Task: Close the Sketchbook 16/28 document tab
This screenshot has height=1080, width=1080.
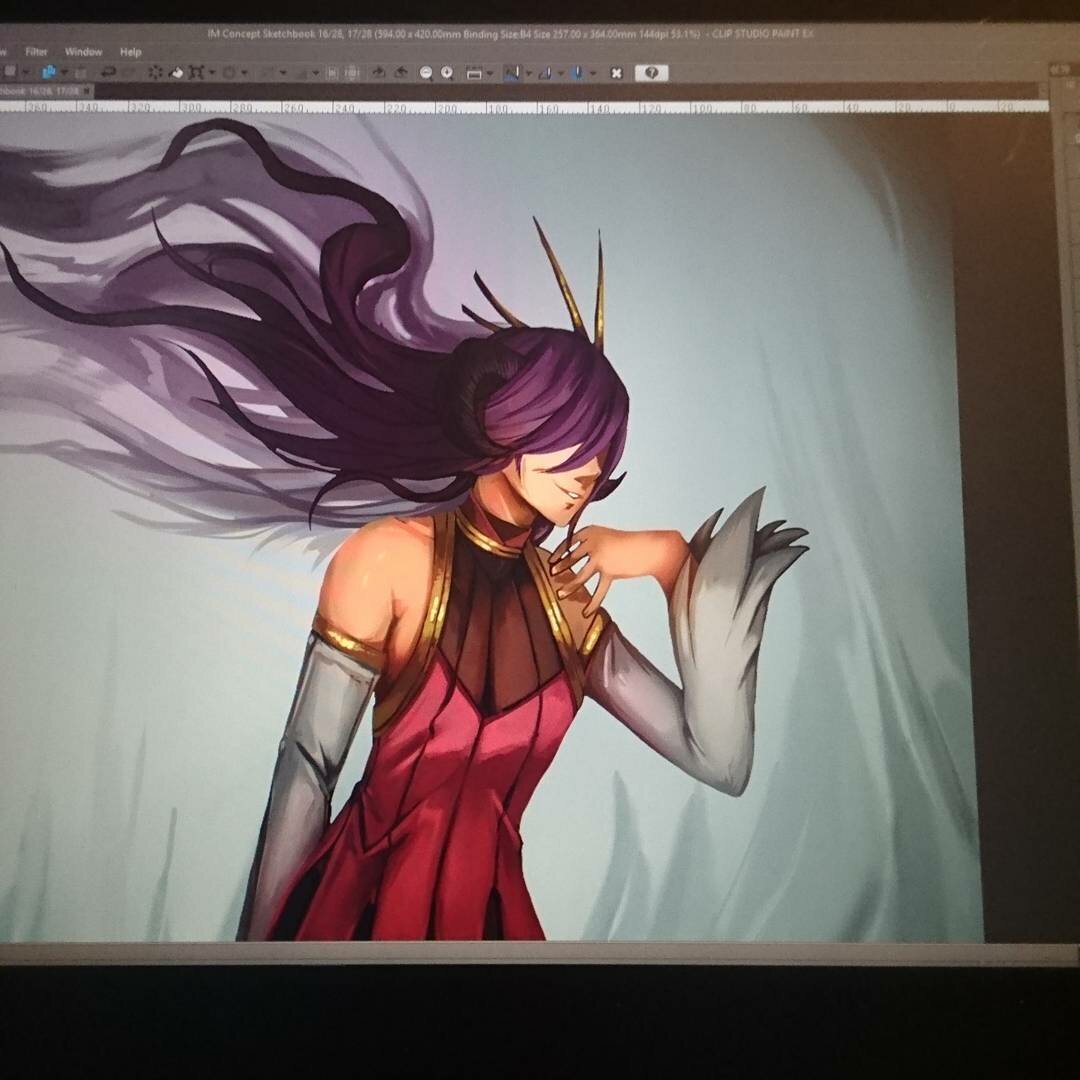Action: pyautogui.click(x=87, y=91)
